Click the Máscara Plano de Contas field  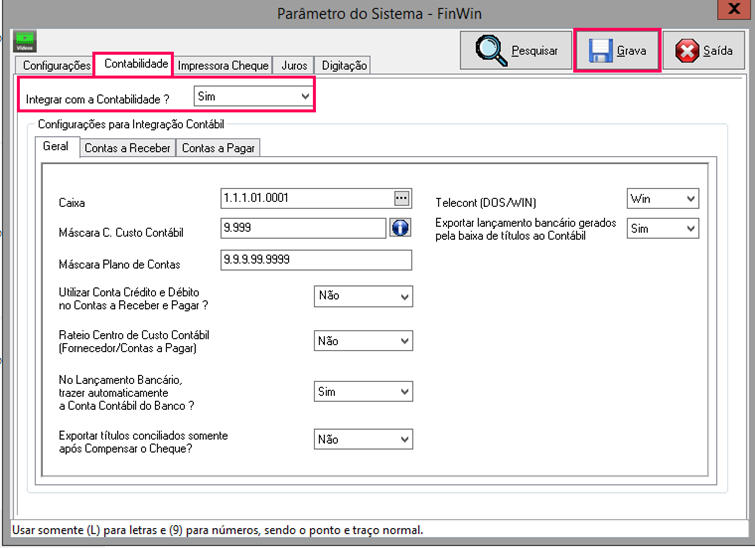click(x=316, y=261)
